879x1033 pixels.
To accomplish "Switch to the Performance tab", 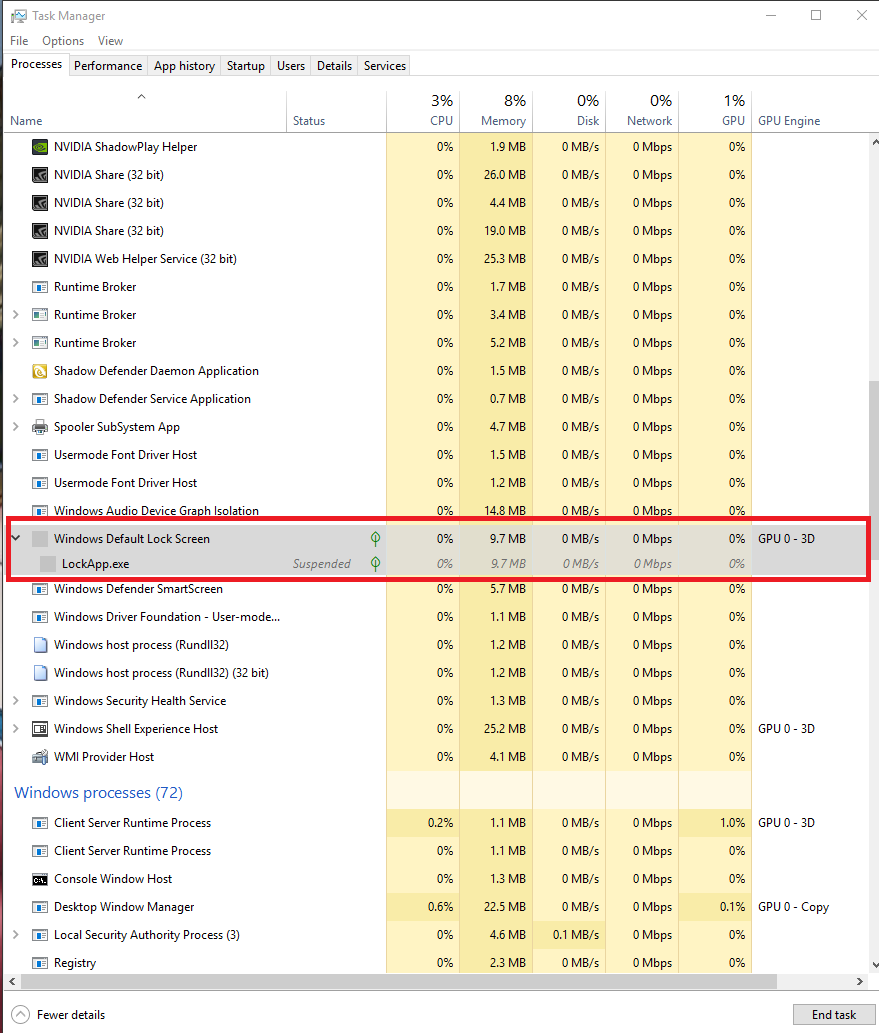I will coord(108,66).
